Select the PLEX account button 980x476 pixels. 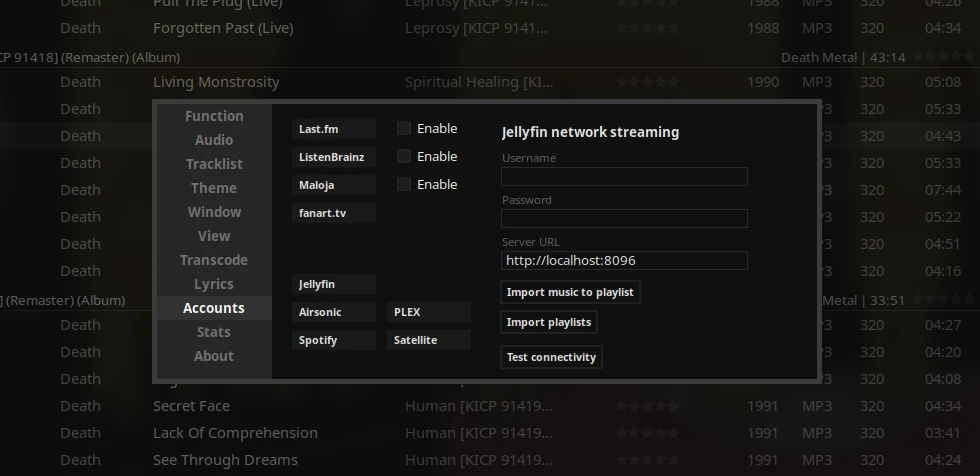[x=429, y=312]
